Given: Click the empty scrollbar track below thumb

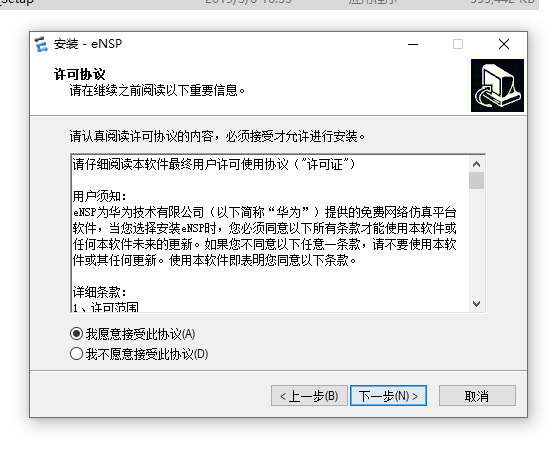Looking at the screenshot, I should click(x=476, y=243).
